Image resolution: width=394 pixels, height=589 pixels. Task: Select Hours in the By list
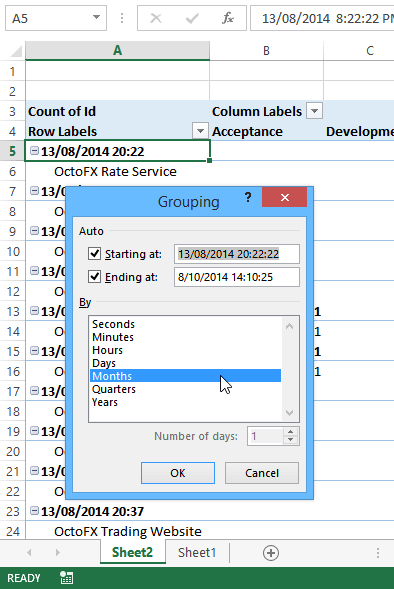[185, 350]
